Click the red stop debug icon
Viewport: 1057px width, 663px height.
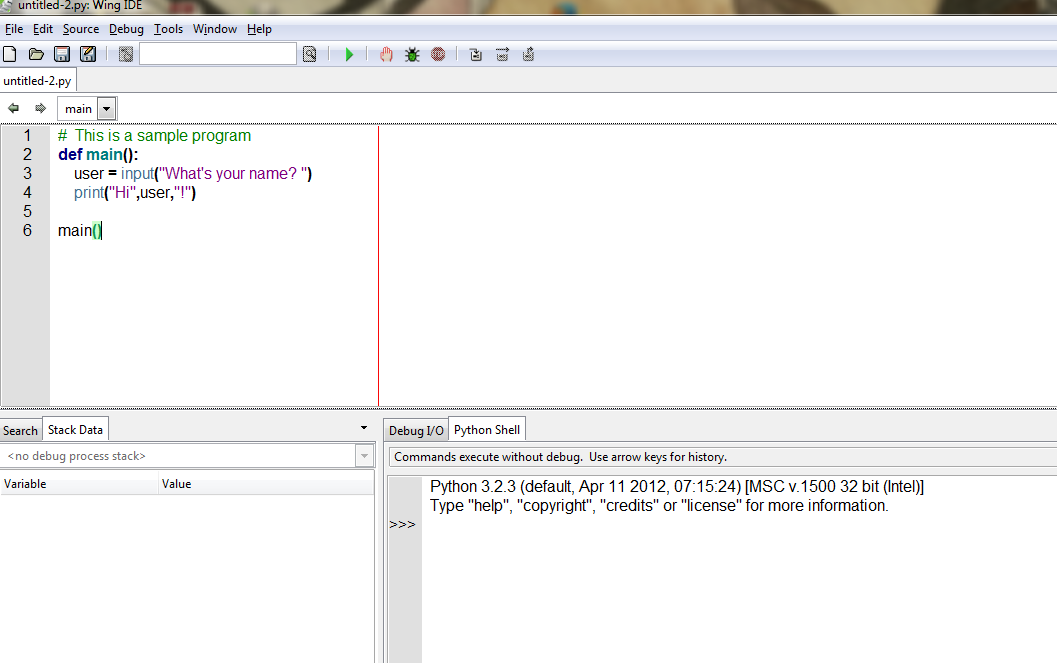click(438, 54)
